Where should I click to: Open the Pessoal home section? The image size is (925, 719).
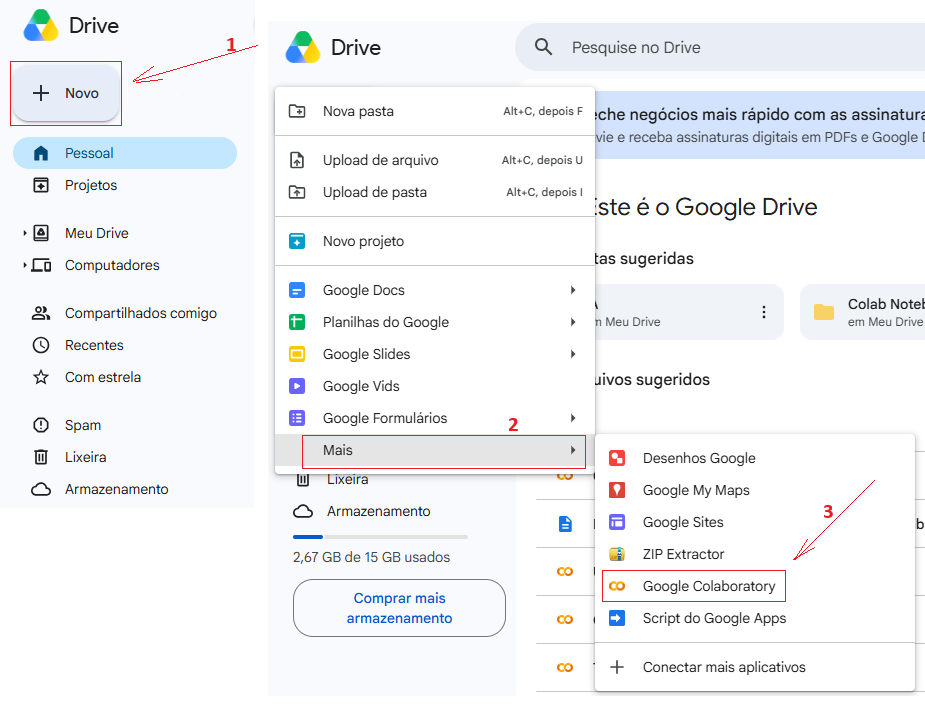click(124, 153)
